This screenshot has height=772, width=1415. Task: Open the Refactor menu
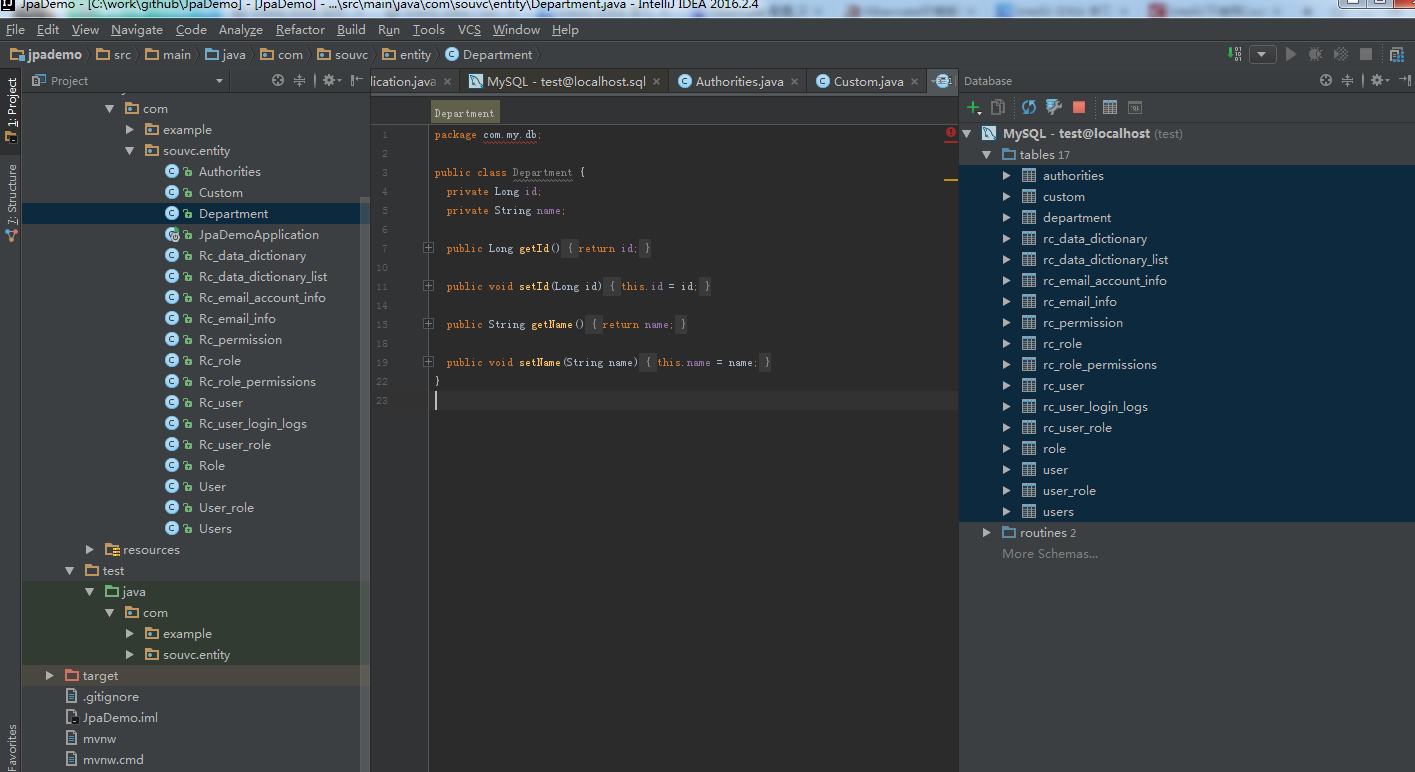pos(300,30)
